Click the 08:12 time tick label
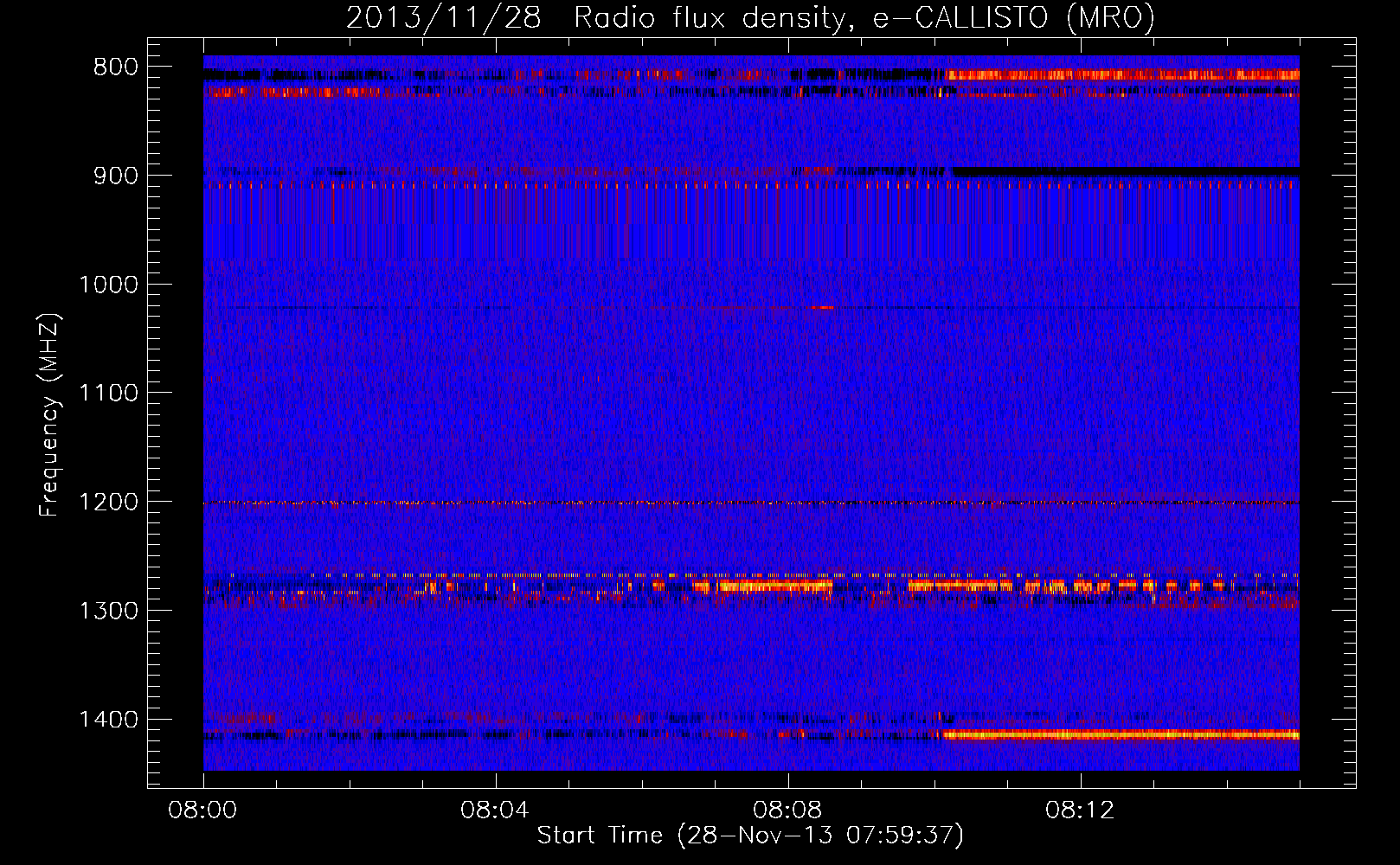 (1081, 811)
